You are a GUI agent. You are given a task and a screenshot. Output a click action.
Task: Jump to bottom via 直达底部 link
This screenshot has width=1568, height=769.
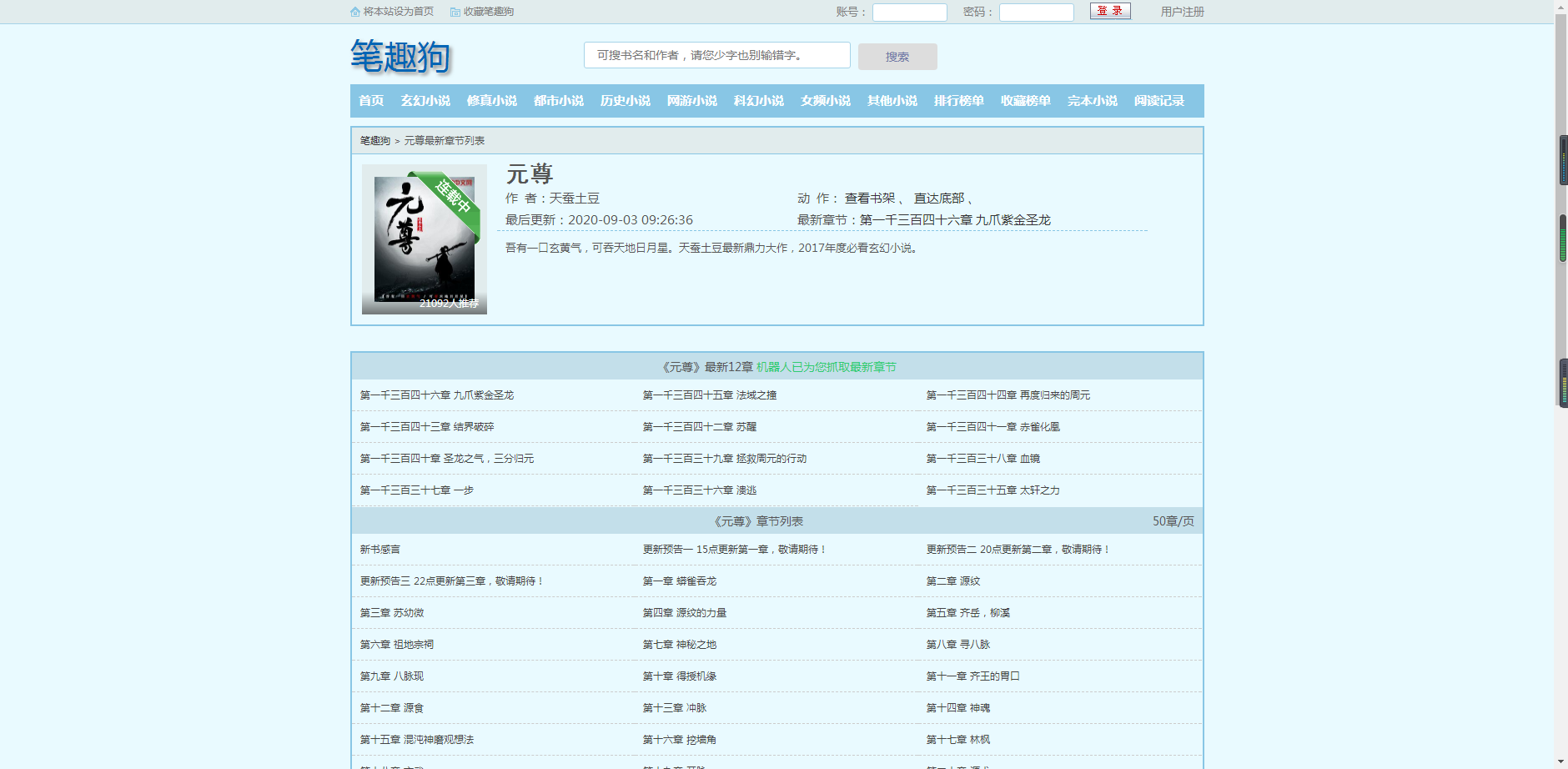coord(938,199)
